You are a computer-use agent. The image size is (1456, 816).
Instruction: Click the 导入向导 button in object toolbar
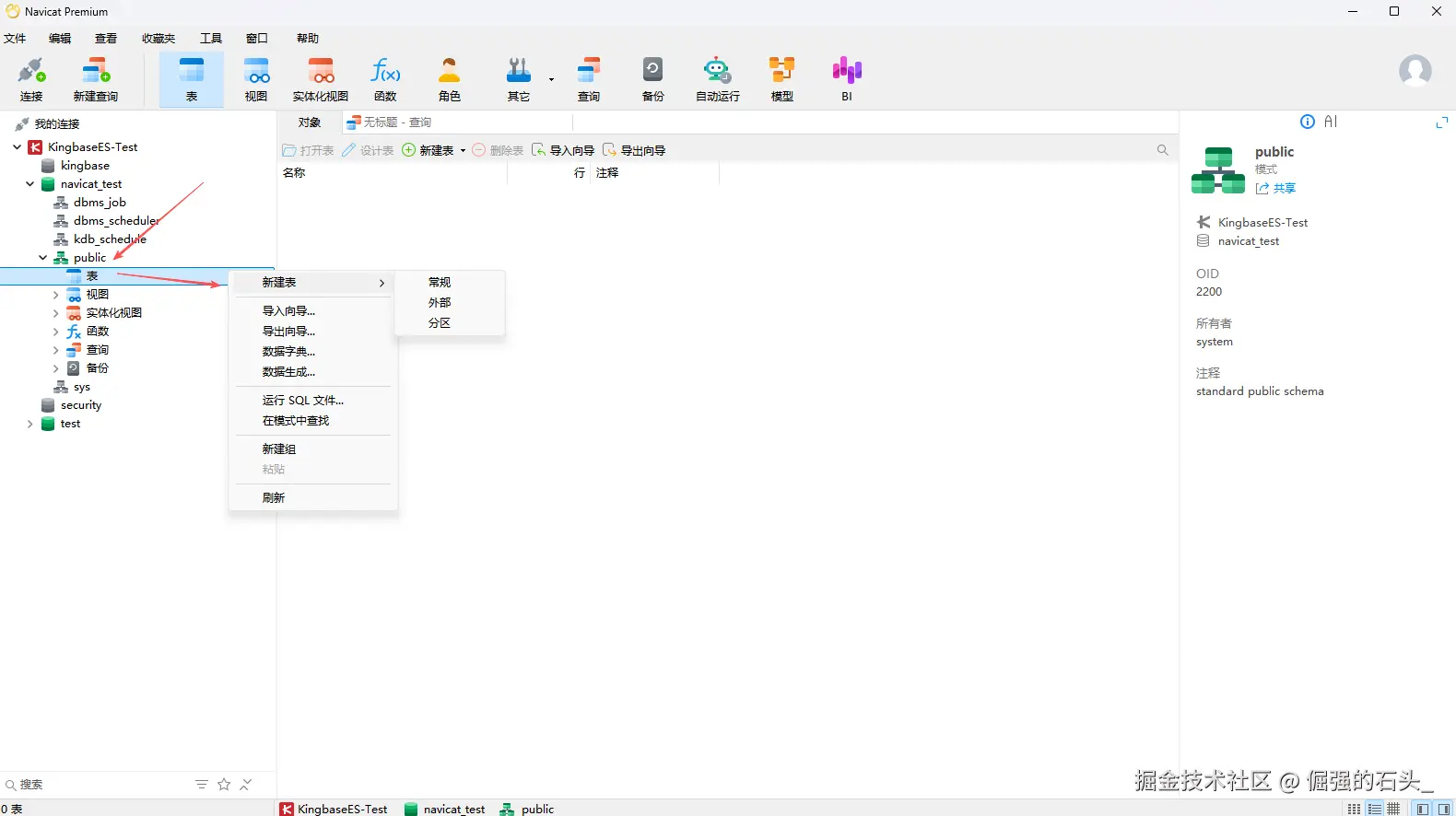click(x=563, y=151)
